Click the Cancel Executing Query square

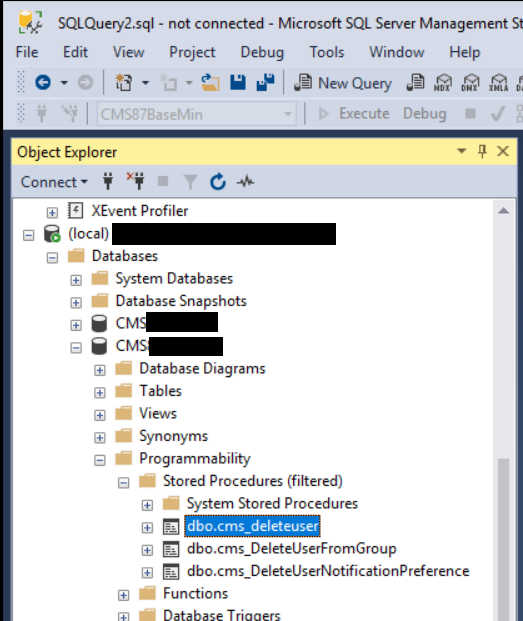pyautogui.click(x=470, y=114)
